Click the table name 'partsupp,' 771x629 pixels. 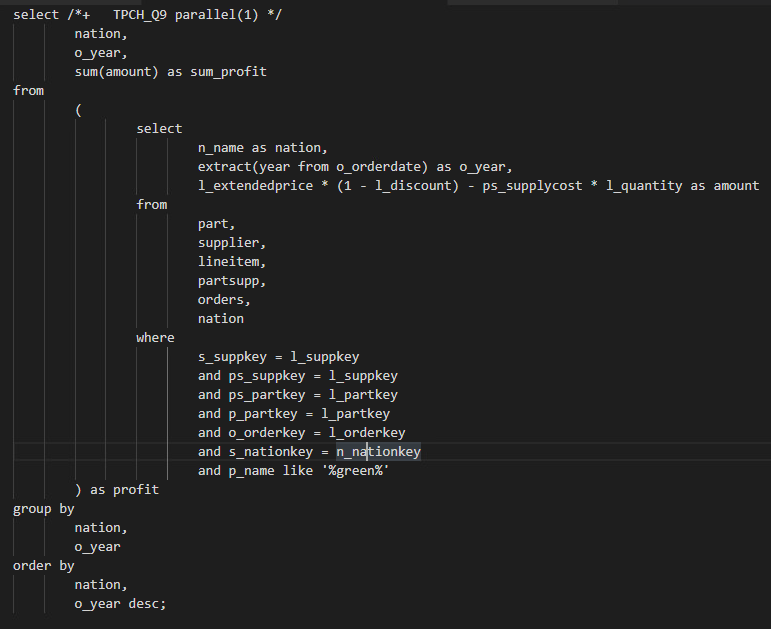tap(232, 281)
